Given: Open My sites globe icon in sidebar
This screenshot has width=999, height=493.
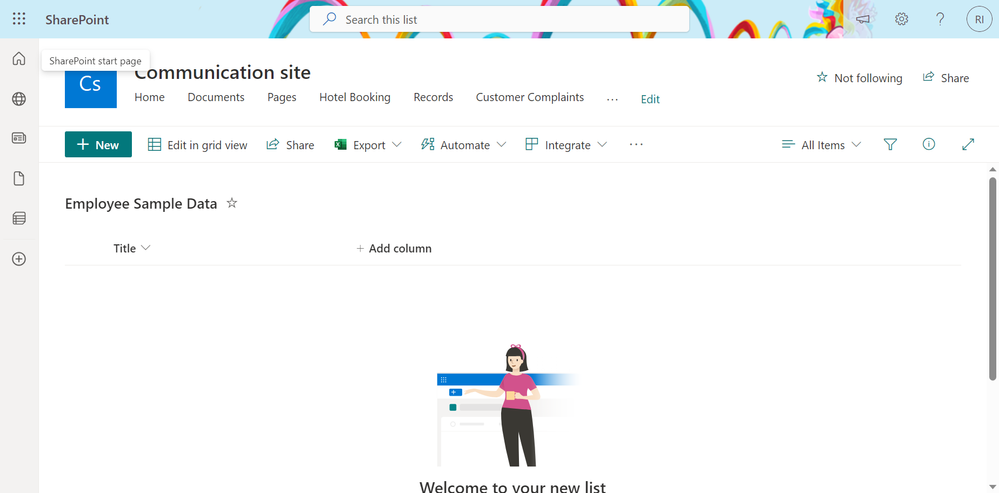Looking at the screenshot, I should point(19,99).
